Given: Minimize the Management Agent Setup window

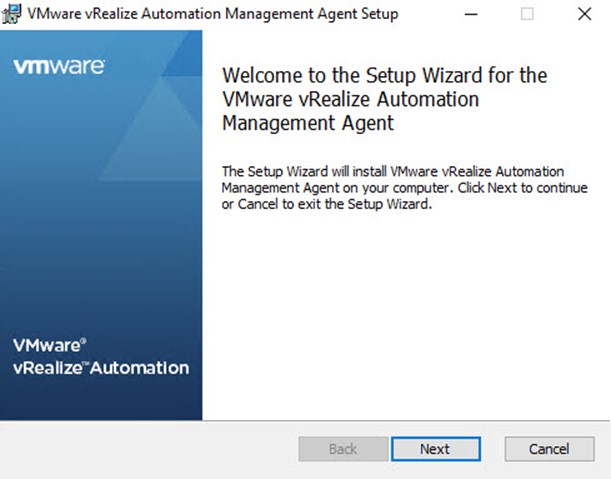Looking at the screenshot, I should 471,14.
